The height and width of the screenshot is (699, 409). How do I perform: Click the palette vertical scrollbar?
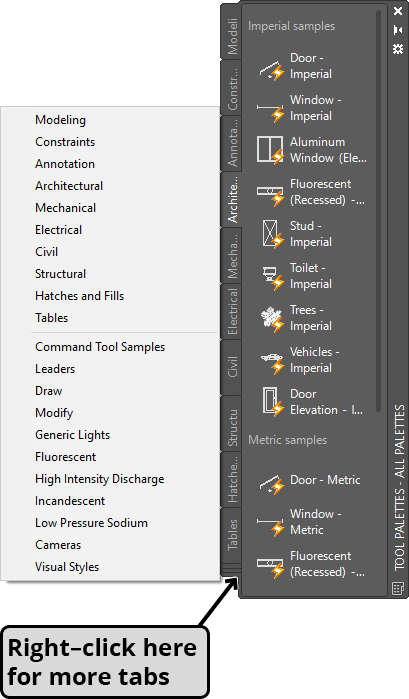(379, 212)
